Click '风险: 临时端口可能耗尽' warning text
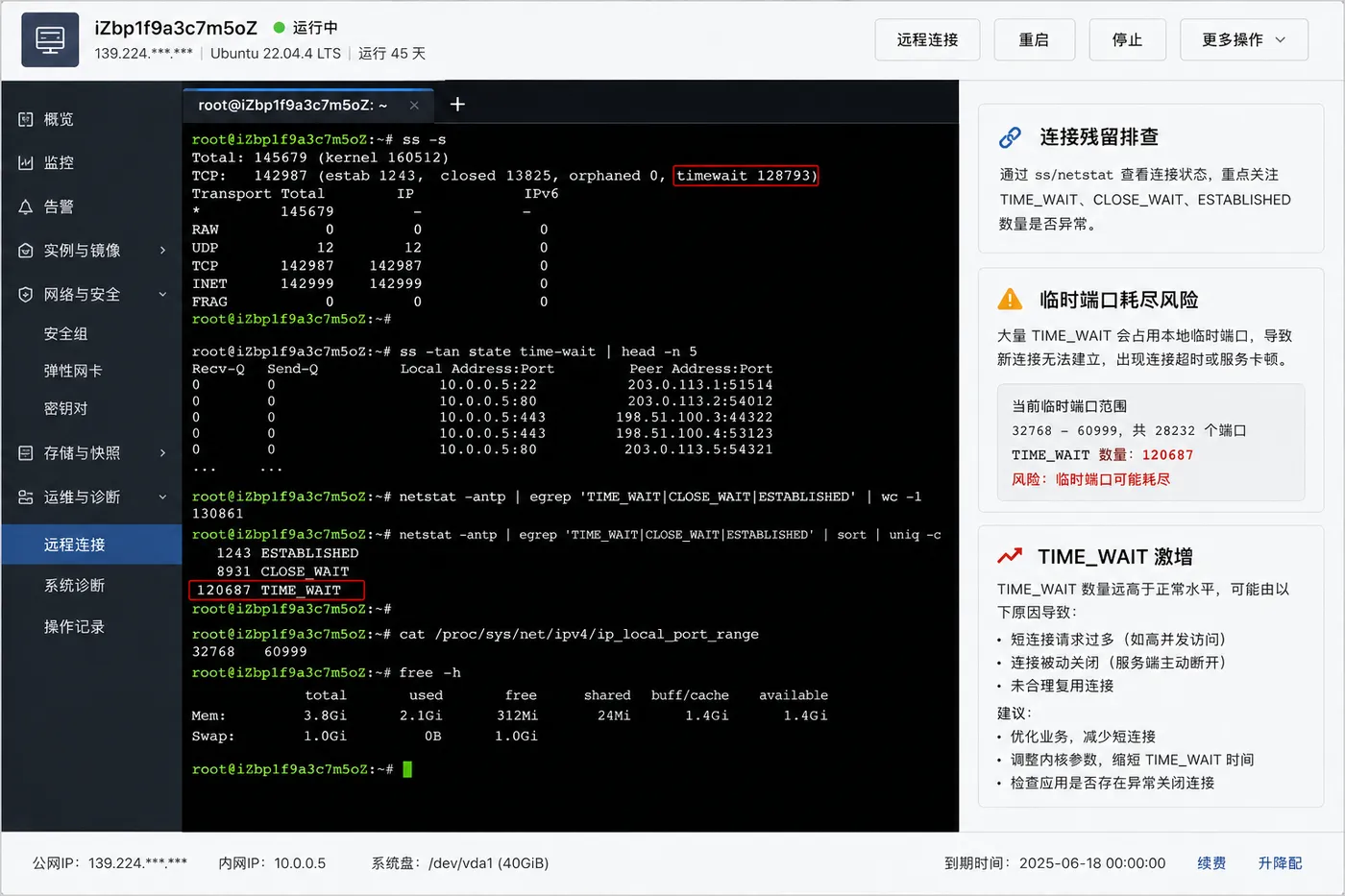The image size is (1345, 896). [1090, 479]
